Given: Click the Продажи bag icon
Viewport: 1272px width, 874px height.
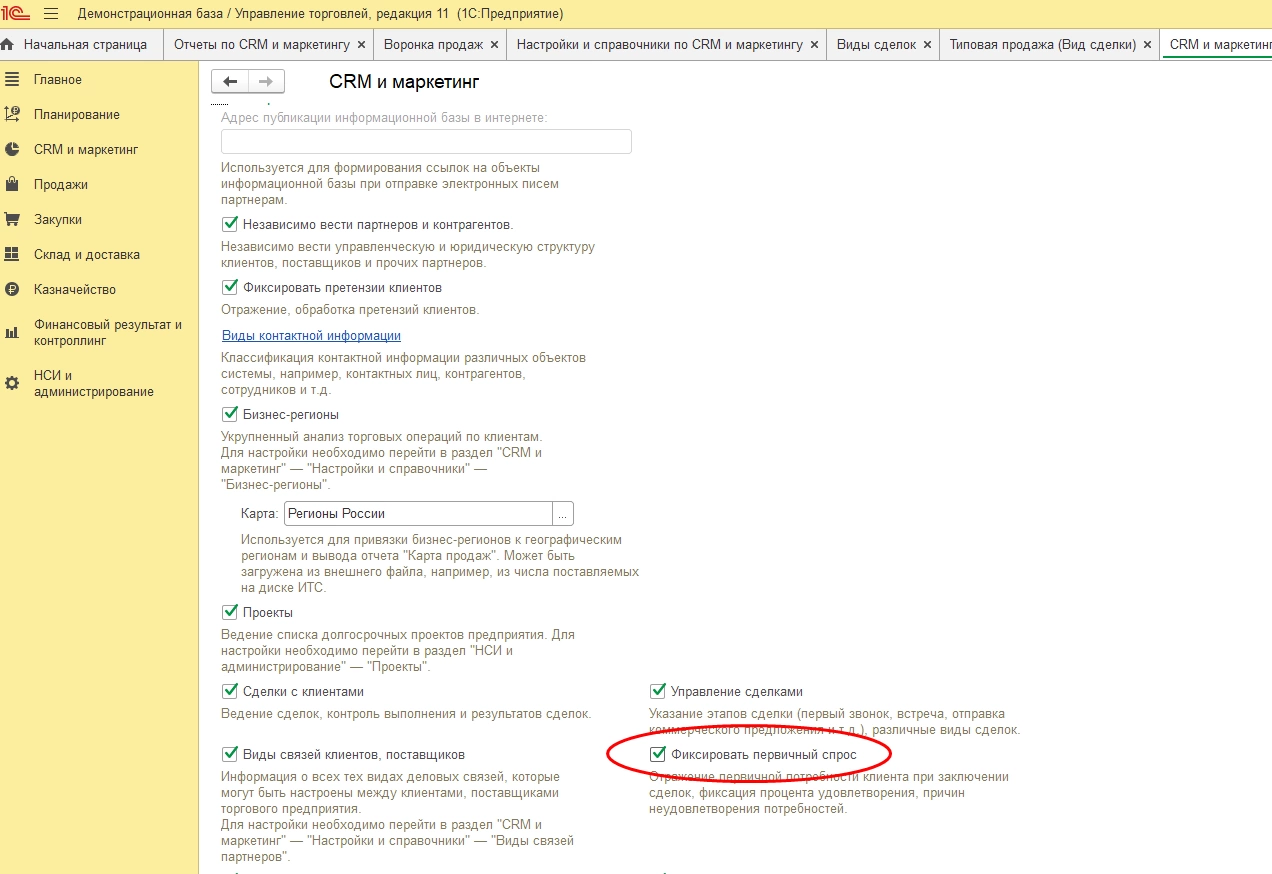Looking at the screenshot, I should coord(12,184).
